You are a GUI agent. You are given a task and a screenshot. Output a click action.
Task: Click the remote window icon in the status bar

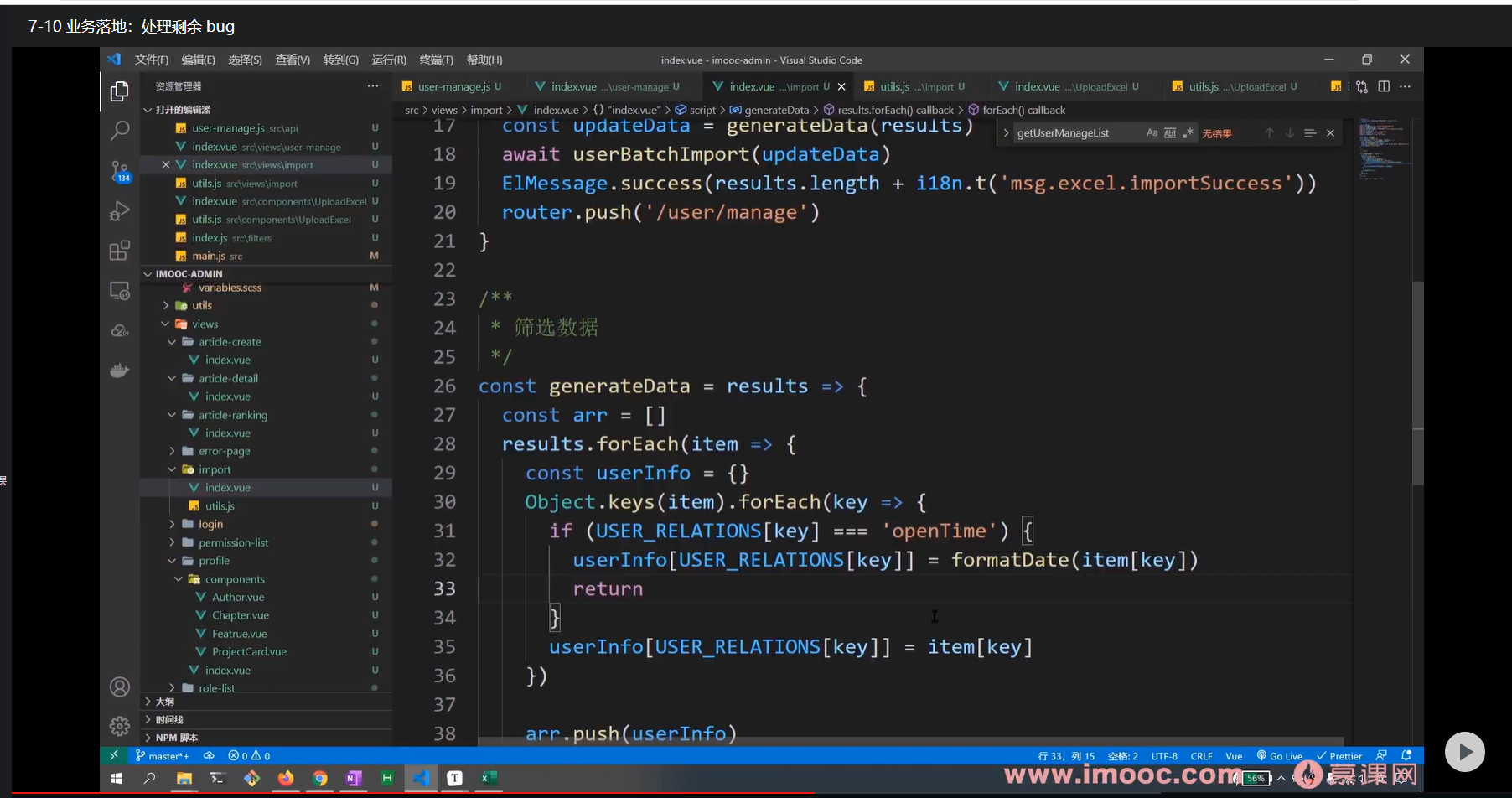click(114, 755)
